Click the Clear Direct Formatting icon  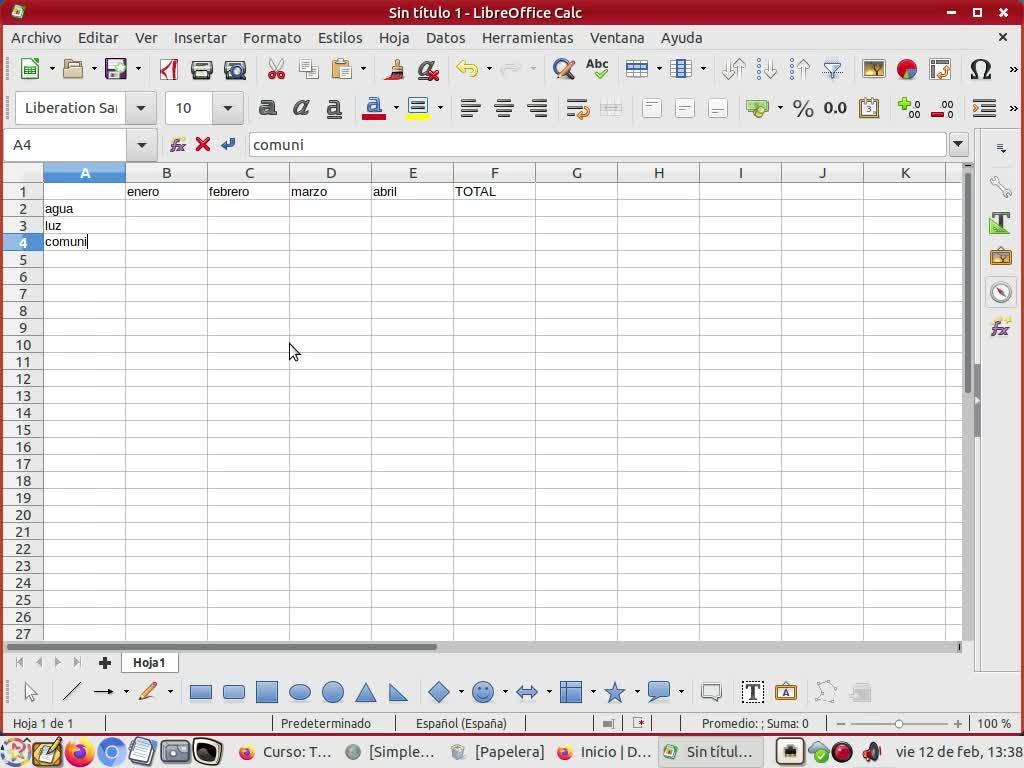coord(428,69)
